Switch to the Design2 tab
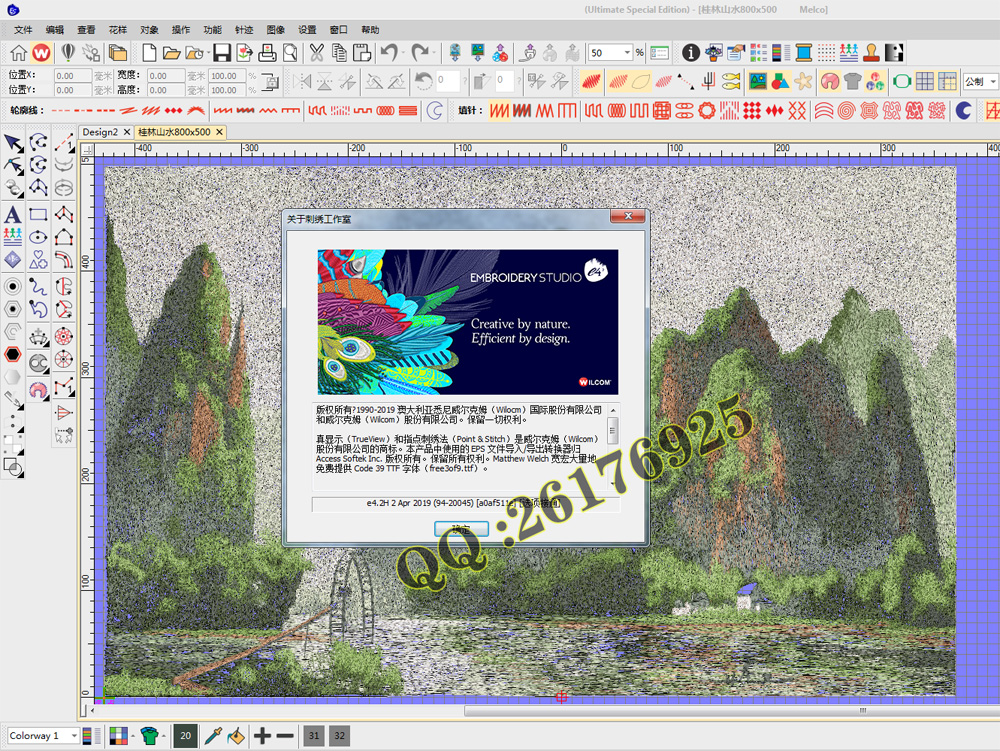This screenshot has height=751, width=1000. pos(100,132)
